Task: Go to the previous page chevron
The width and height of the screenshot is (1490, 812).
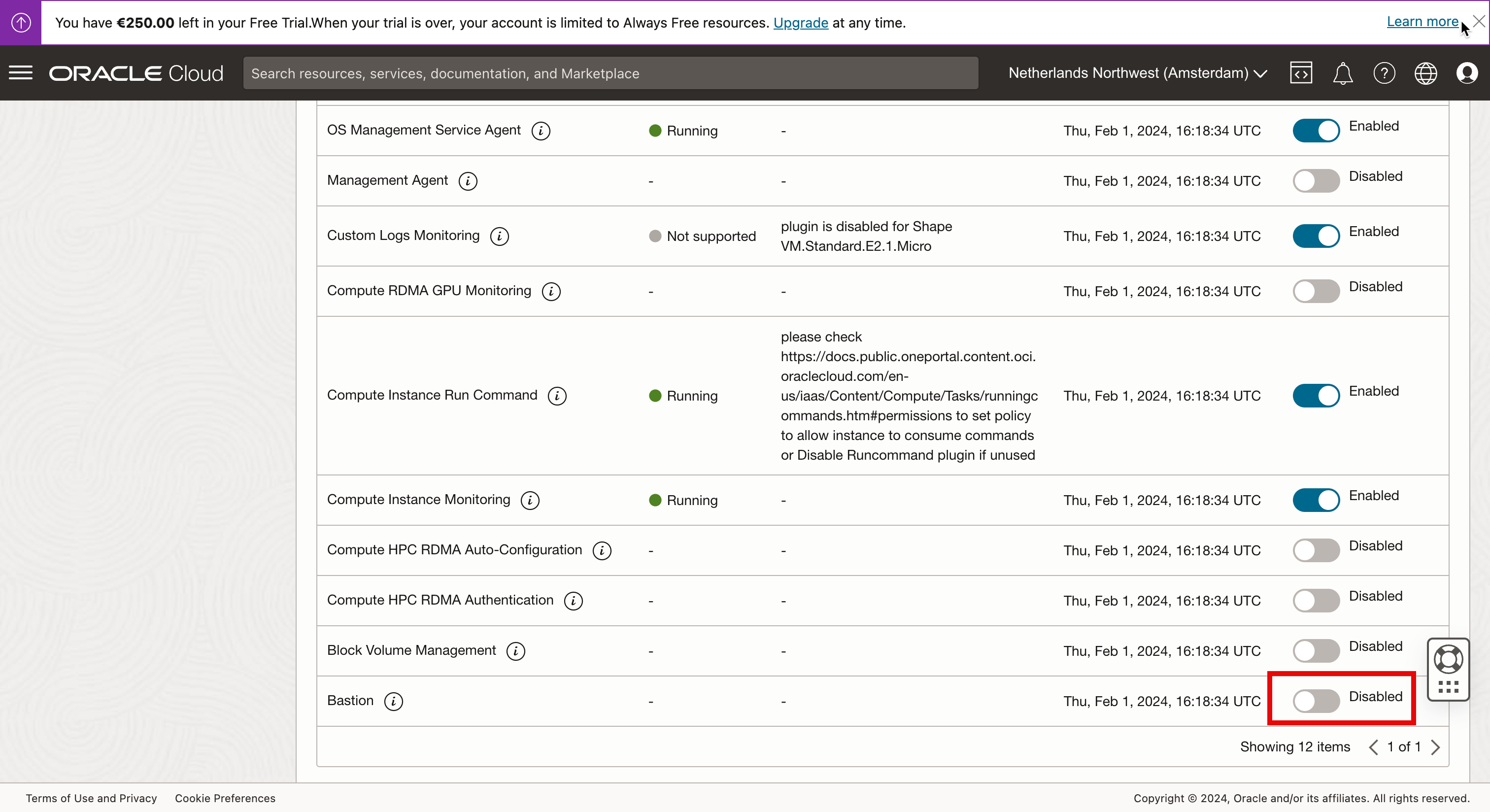Action: tap(1373, 747)
